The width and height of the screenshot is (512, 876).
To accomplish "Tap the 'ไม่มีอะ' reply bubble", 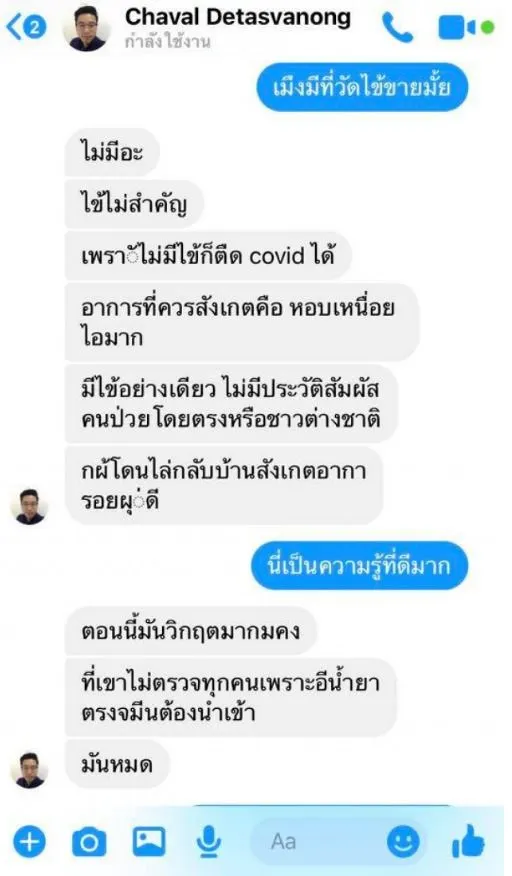I will click(x=112, y=152).
